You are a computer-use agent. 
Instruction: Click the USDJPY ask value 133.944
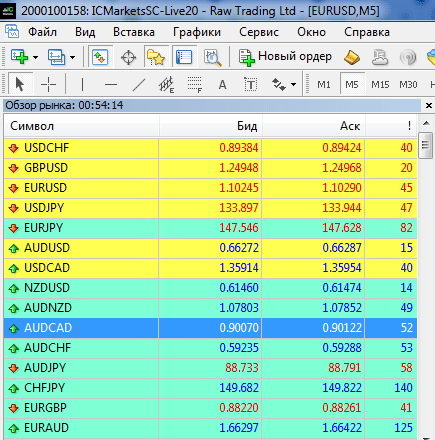point(342,208)
